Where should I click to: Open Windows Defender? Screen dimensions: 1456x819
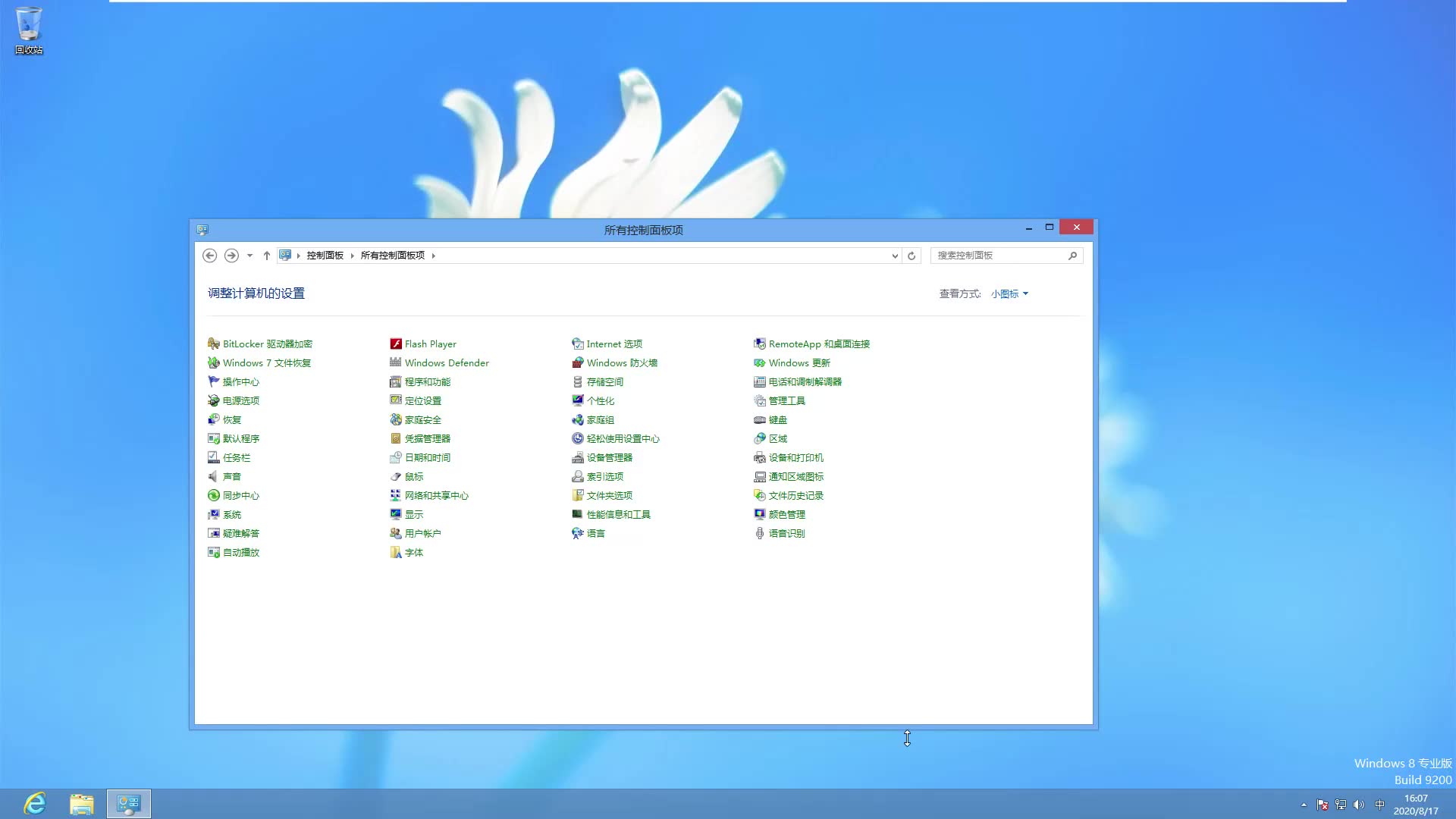(x=446, y=362)
